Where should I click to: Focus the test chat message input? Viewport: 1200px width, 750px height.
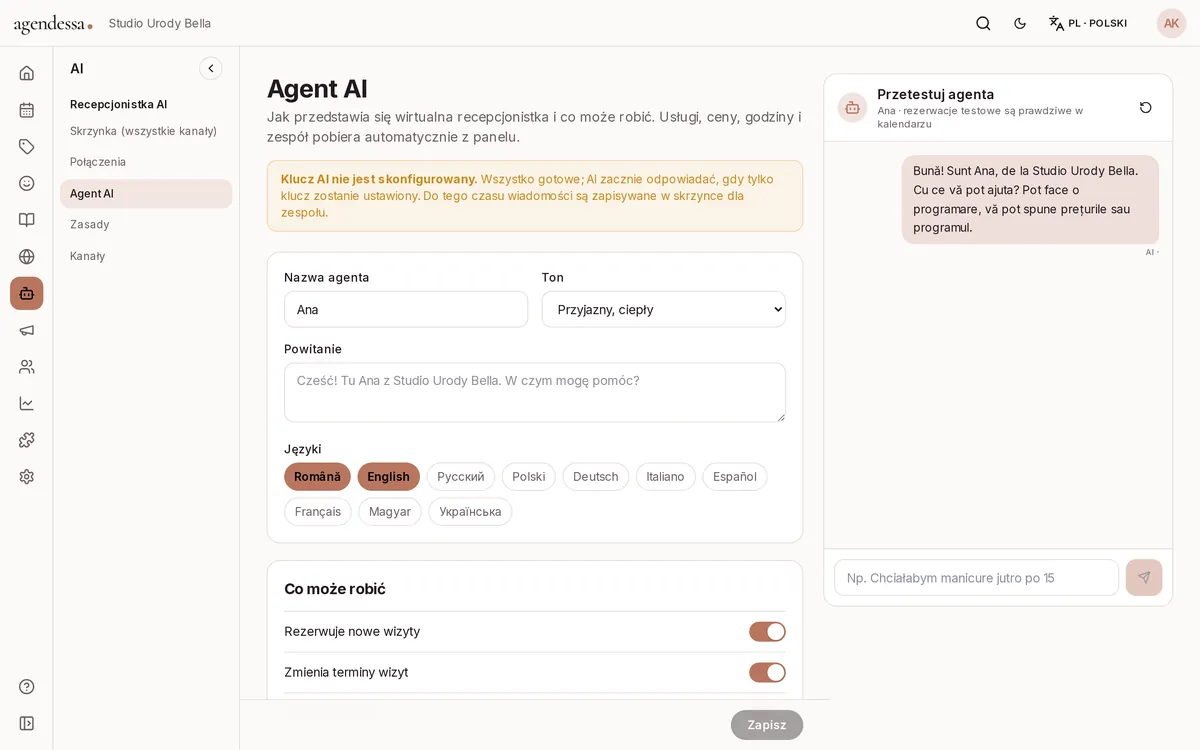coord(976,578)
